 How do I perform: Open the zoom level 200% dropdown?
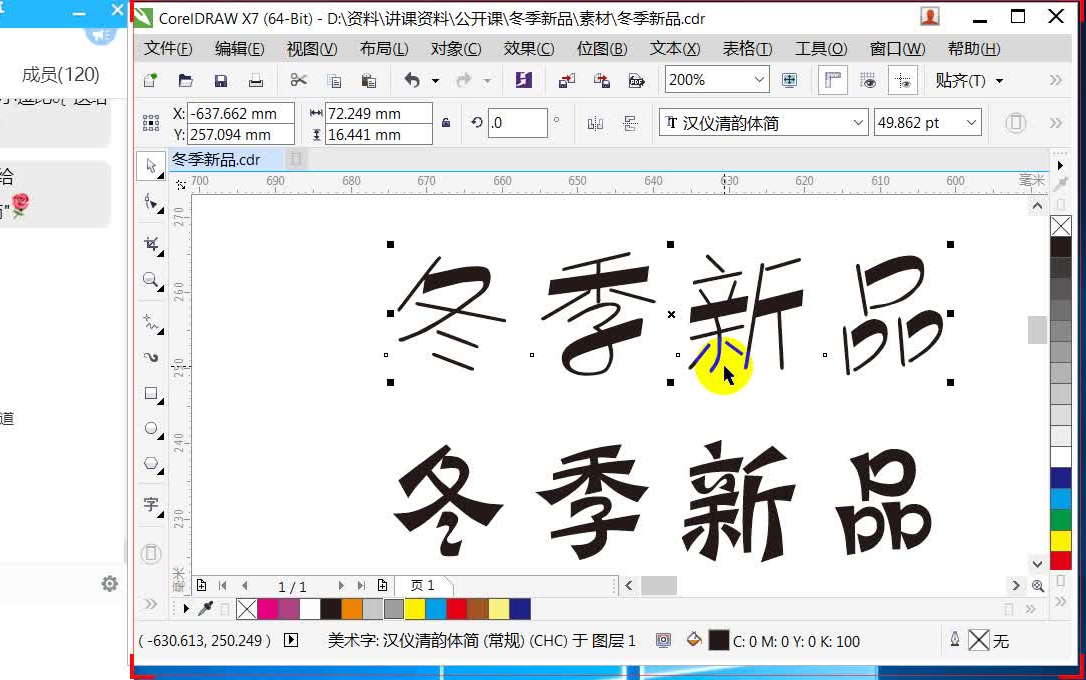click(761, 79)
